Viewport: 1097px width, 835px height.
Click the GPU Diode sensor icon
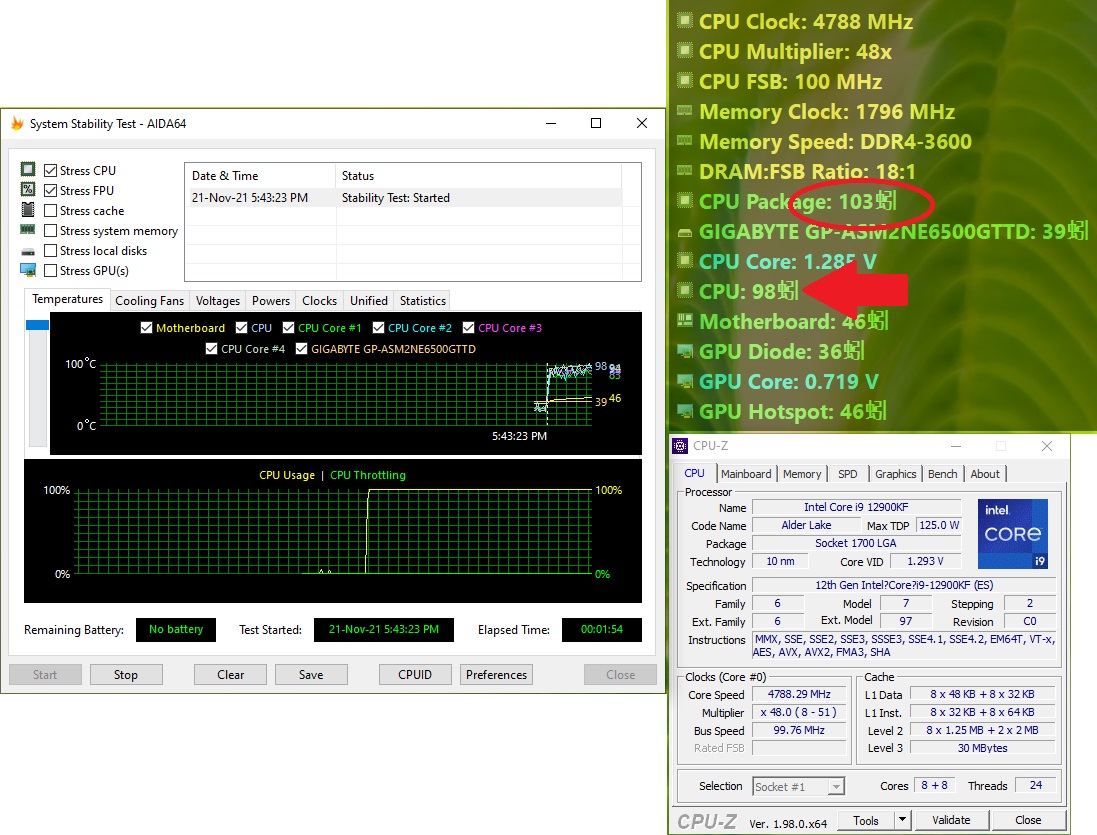(684, 351)
